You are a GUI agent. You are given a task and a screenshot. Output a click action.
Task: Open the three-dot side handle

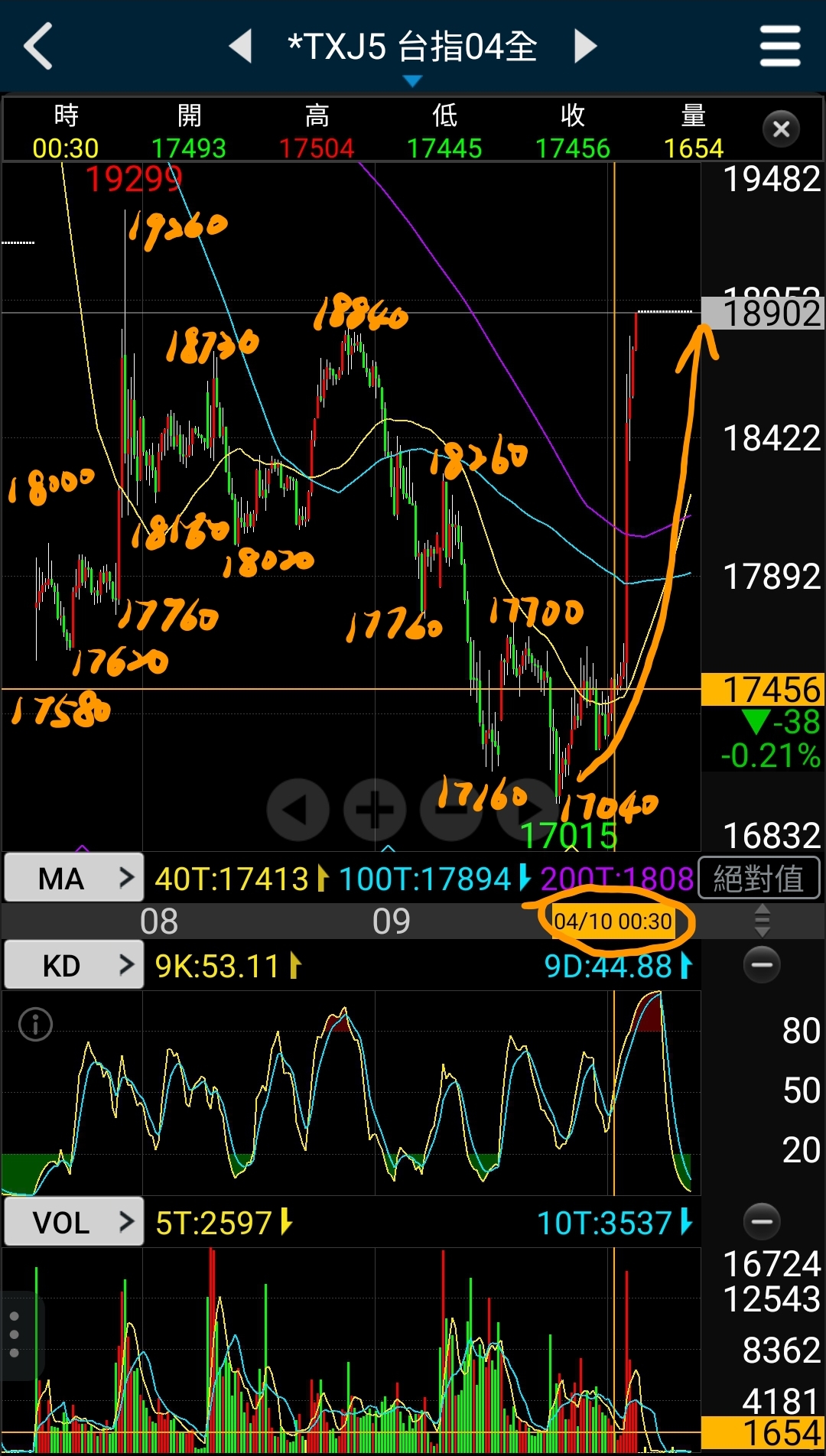(15, 1335)
